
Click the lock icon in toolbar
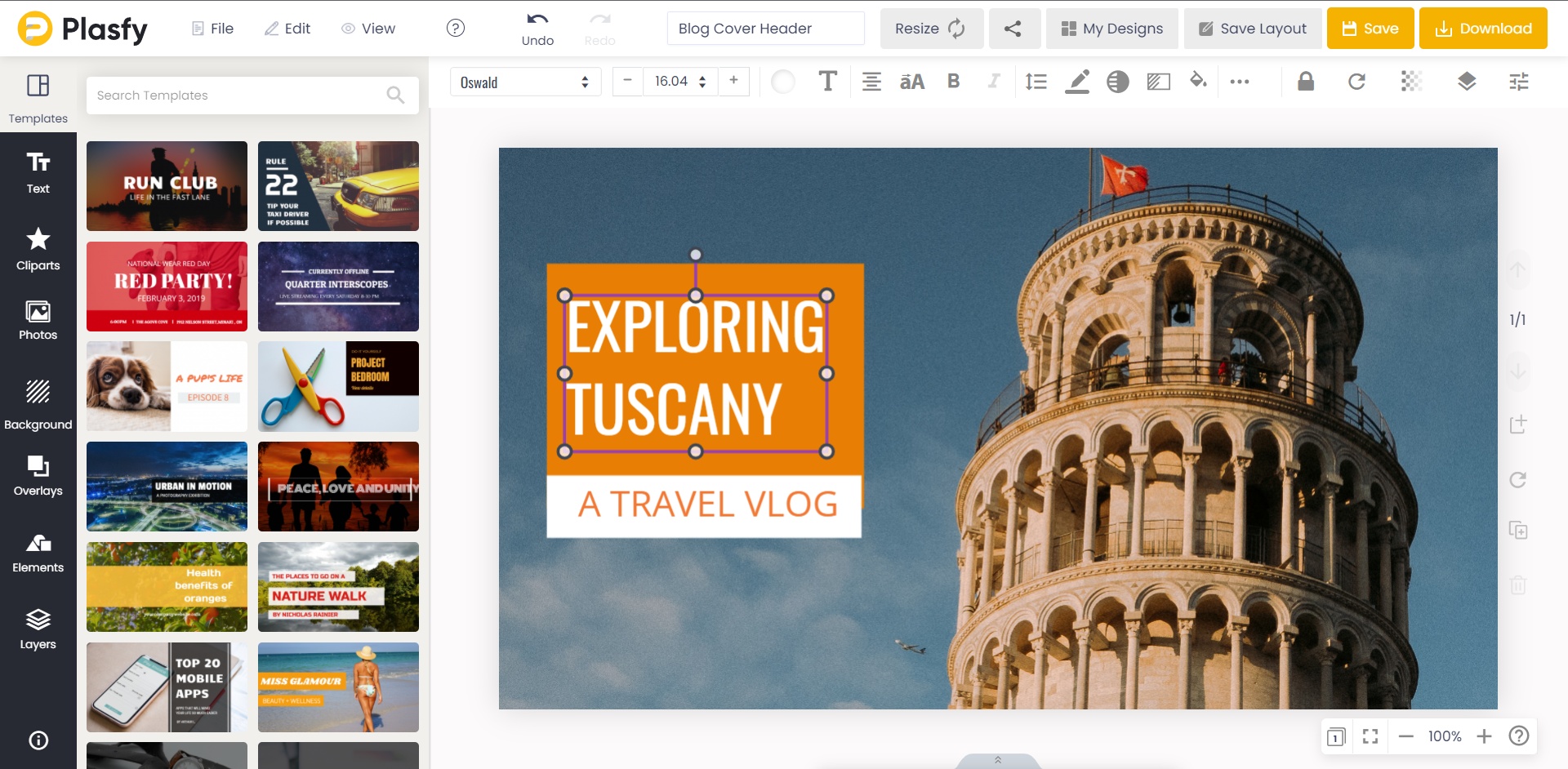pos(1305,82)
